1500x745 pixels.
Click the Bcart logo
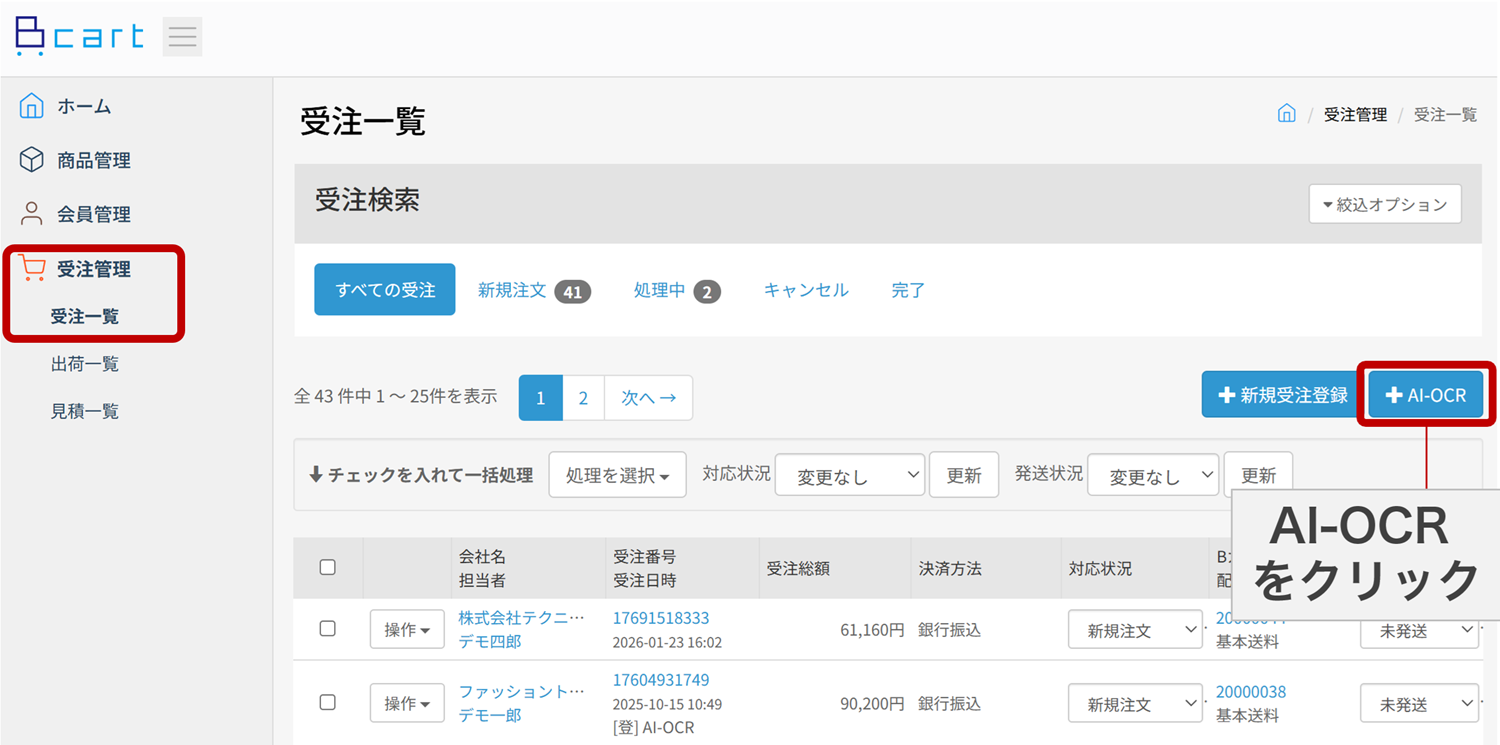[x=79, y=37]
